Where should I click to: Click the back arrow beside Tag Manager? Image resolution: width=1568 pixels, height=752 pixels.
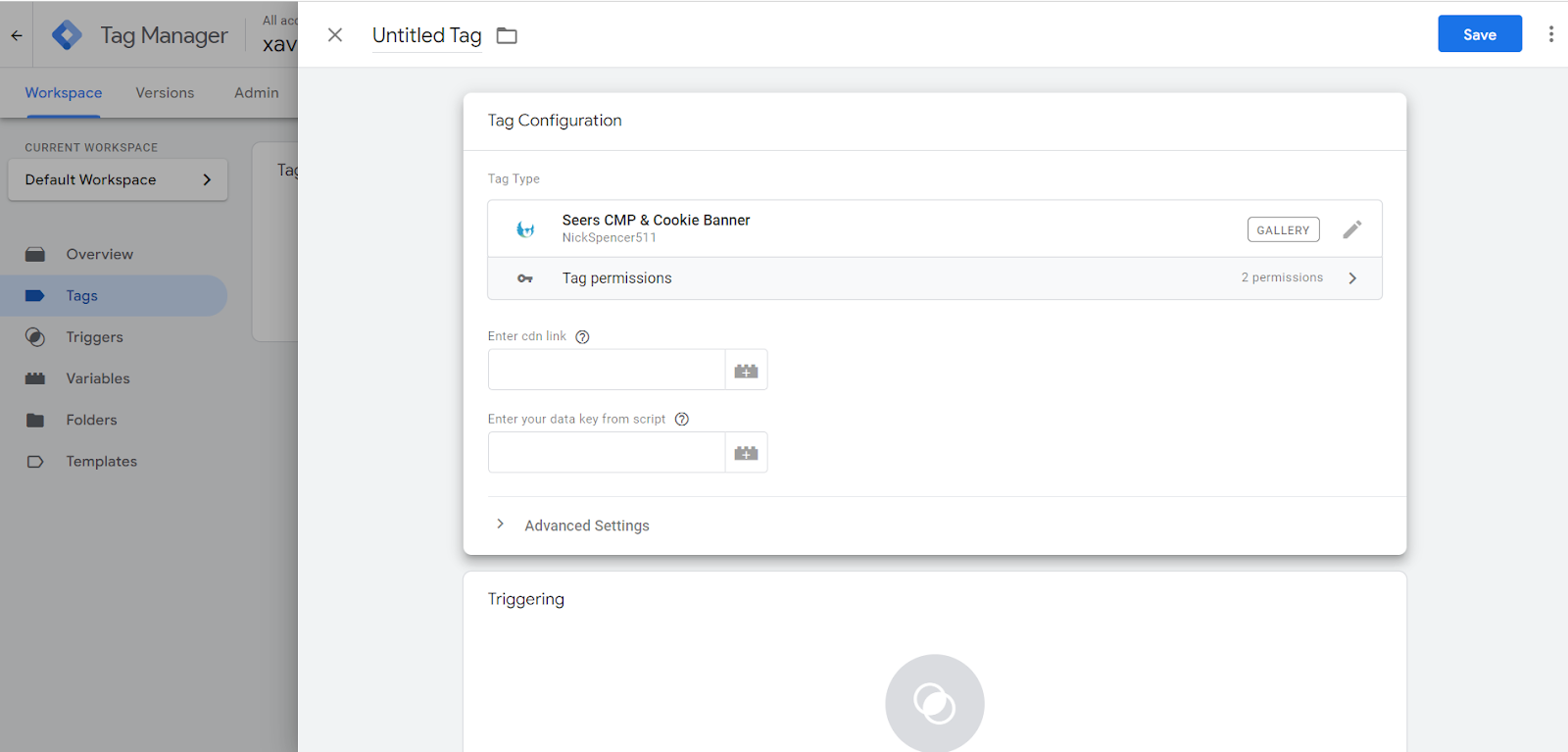click(17, 35)
